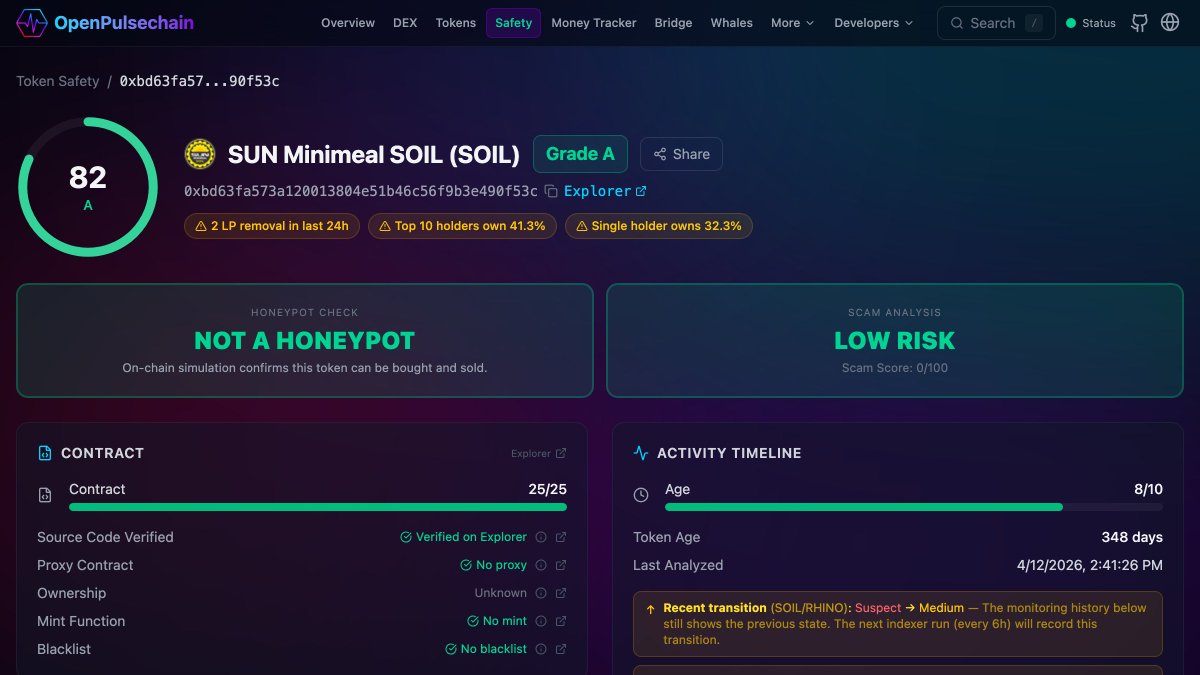Screen dimensions: 1200x675
Task: Show info for Mint Function row
Action: click(541, 621)
